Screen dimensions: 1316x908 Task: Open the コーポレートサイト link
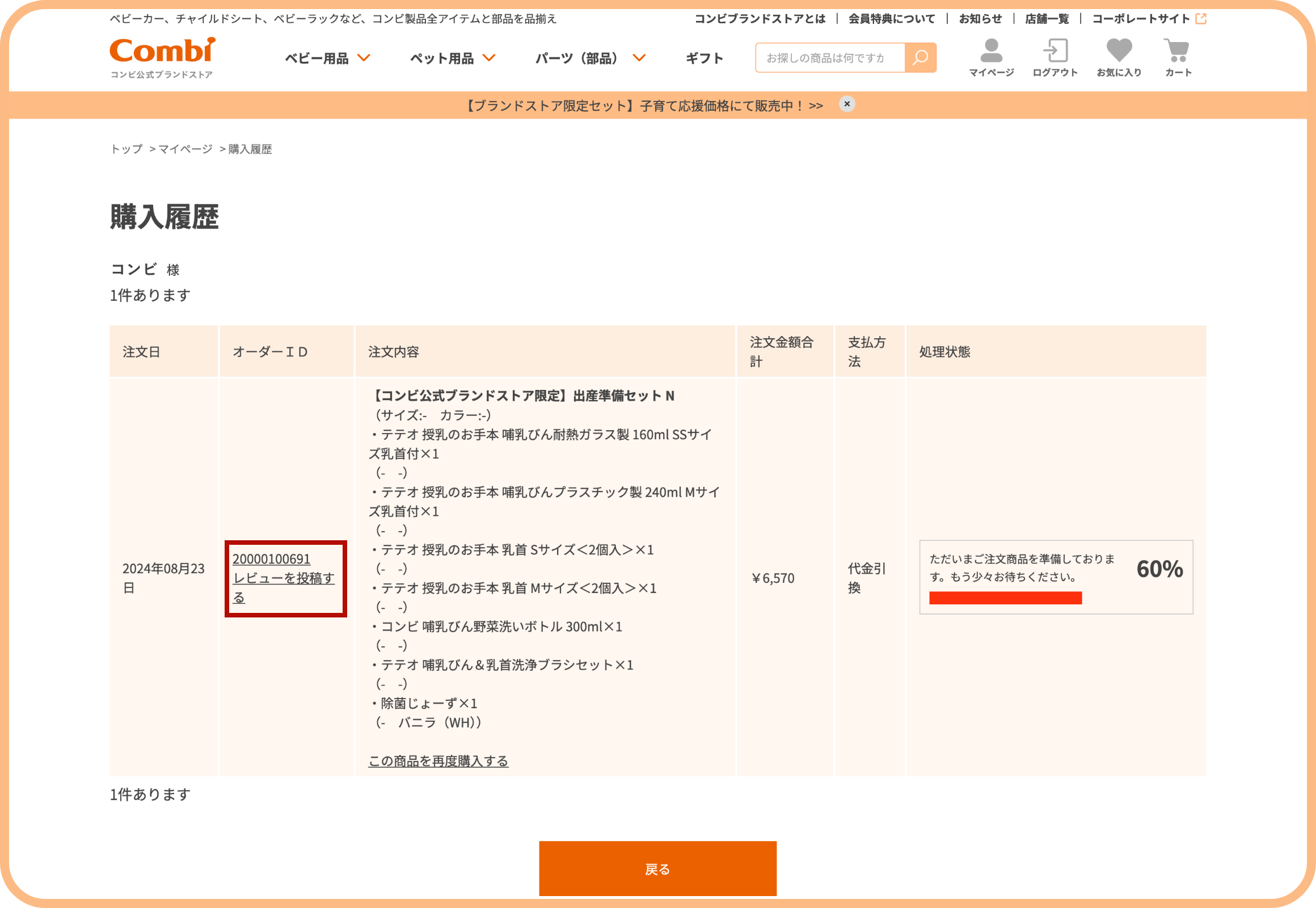click(1141, 19)
